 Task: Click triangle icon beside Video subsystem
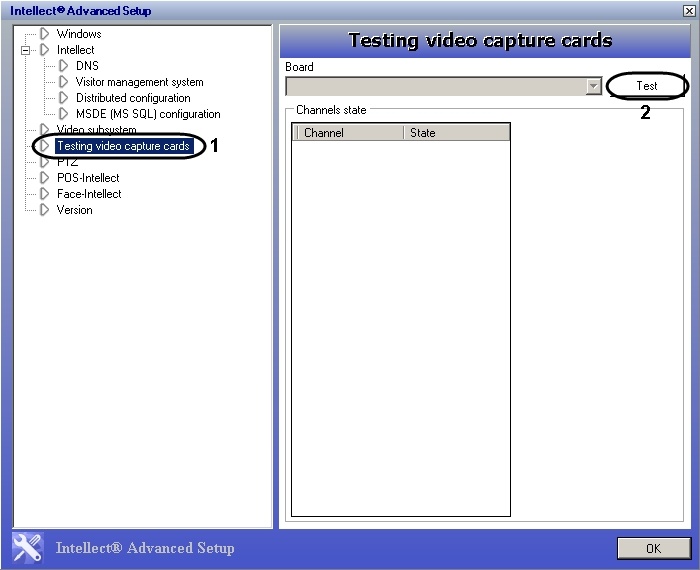click(44, 129)
